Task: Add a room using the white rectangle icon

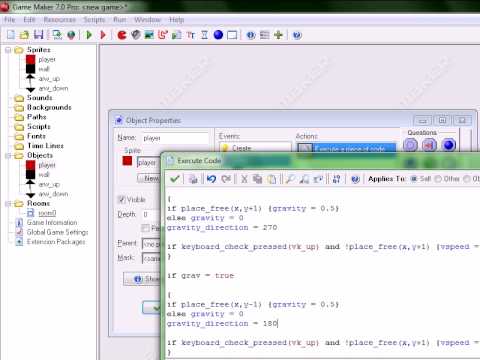Action: click(232, 35)
